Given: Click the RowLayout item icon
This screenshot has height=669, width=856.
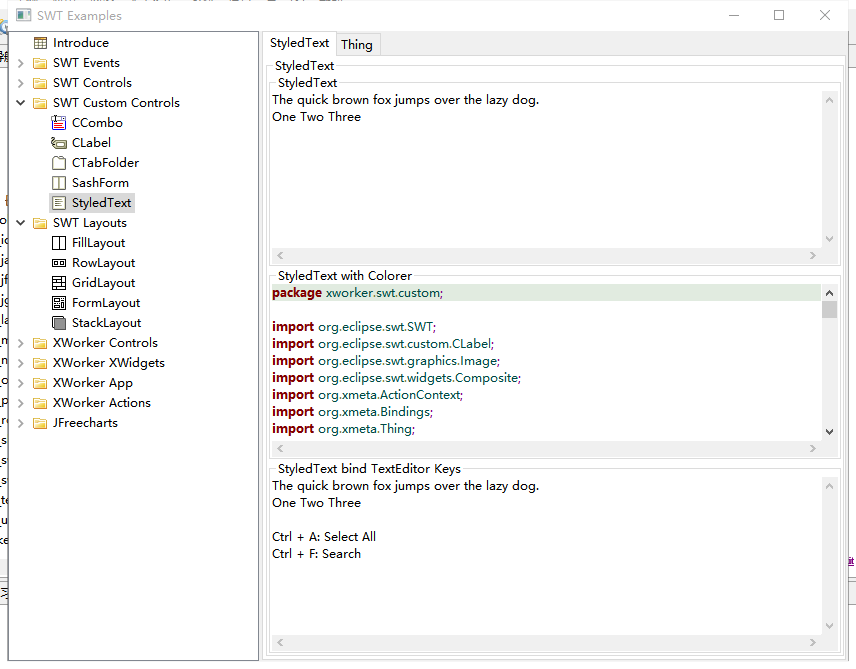Looking at the screenshot, I should point(58,263).
